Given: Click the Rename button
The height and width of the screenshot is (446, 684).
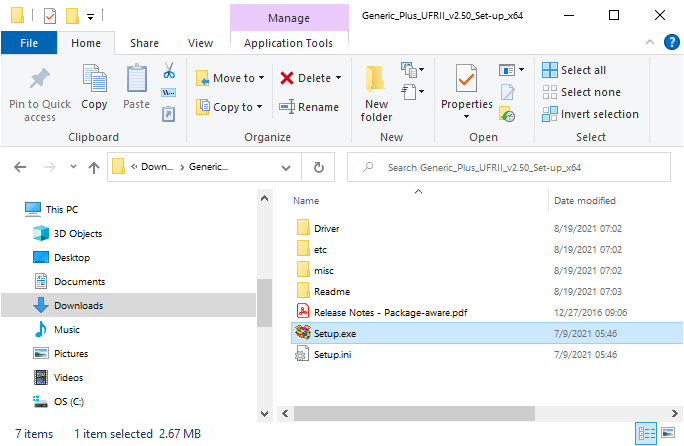Looking at the screenshot, I should (x=309, y=107).
